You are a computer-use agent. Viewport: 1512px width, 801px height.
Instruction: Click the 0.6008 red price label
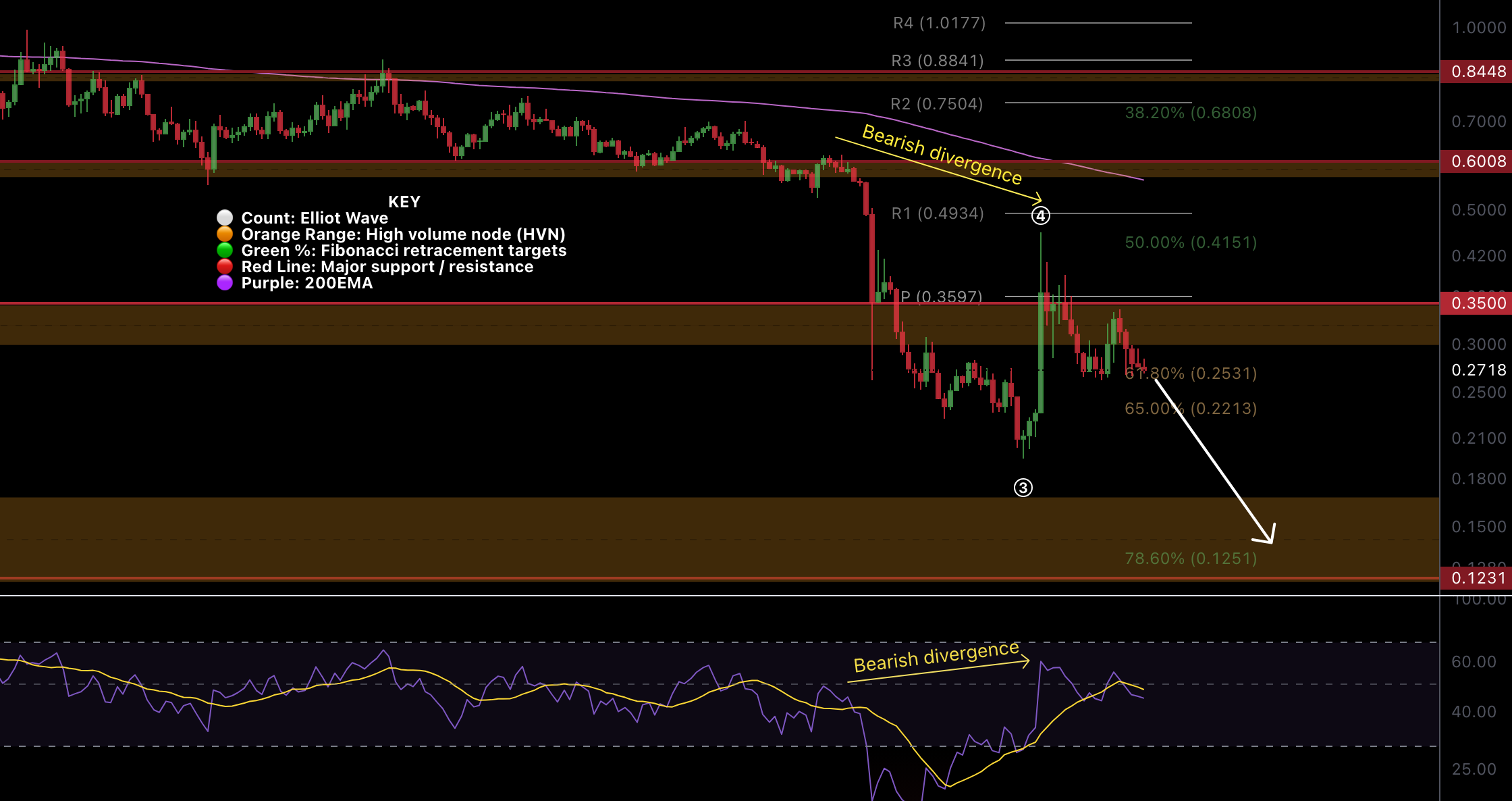[1478, 161]
